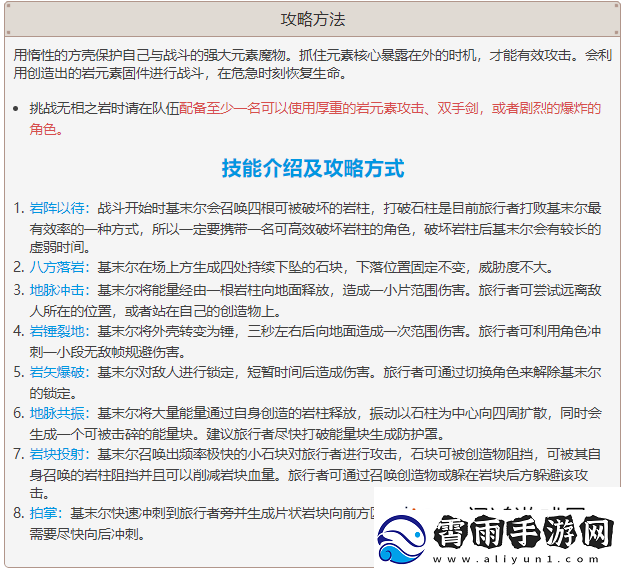The image size is (624, 570).
Task: Click the text 挑战无相之岩时请在队伍
Action: click(104, 108)
